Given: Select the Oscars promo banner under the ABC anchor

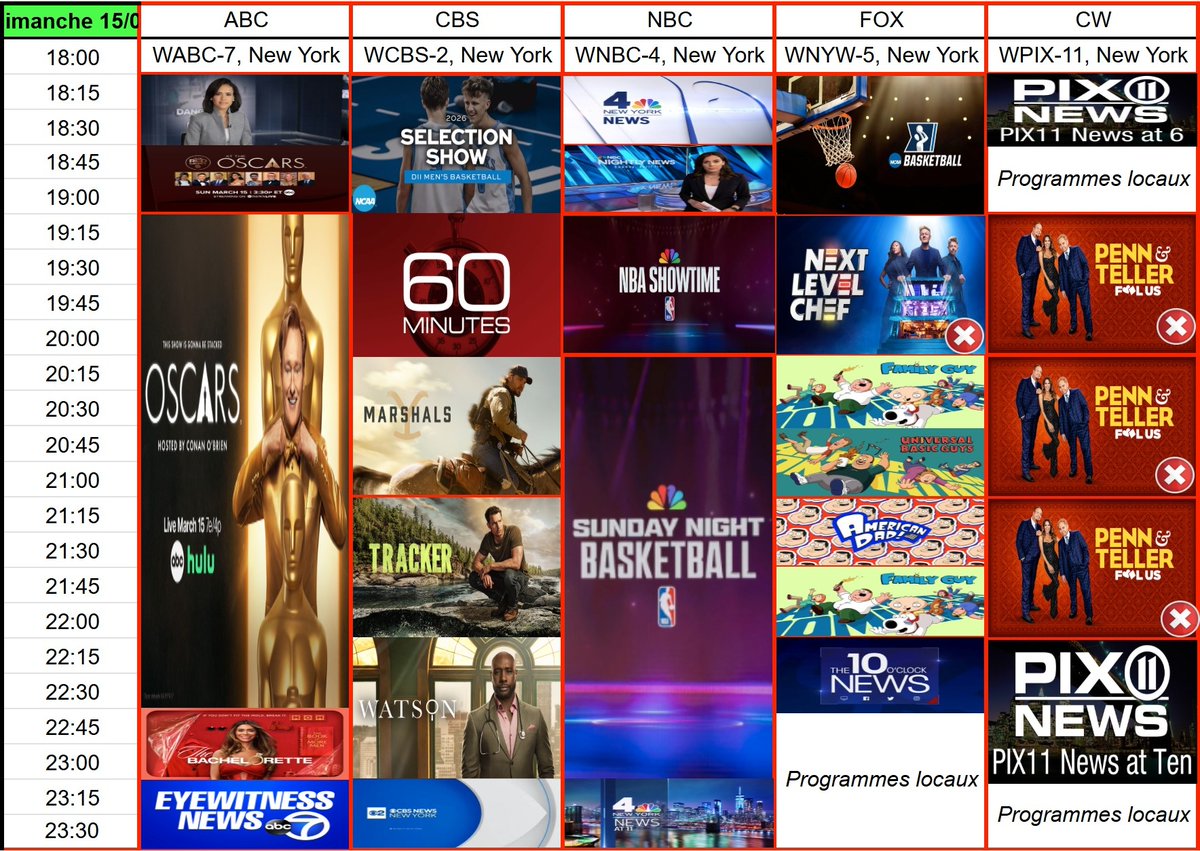Looking at the screenshot, I should tap(245, 179).
